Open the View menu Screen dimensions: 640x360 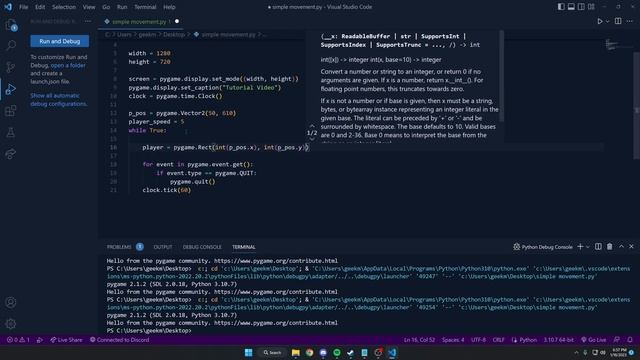tap(89, 7)
